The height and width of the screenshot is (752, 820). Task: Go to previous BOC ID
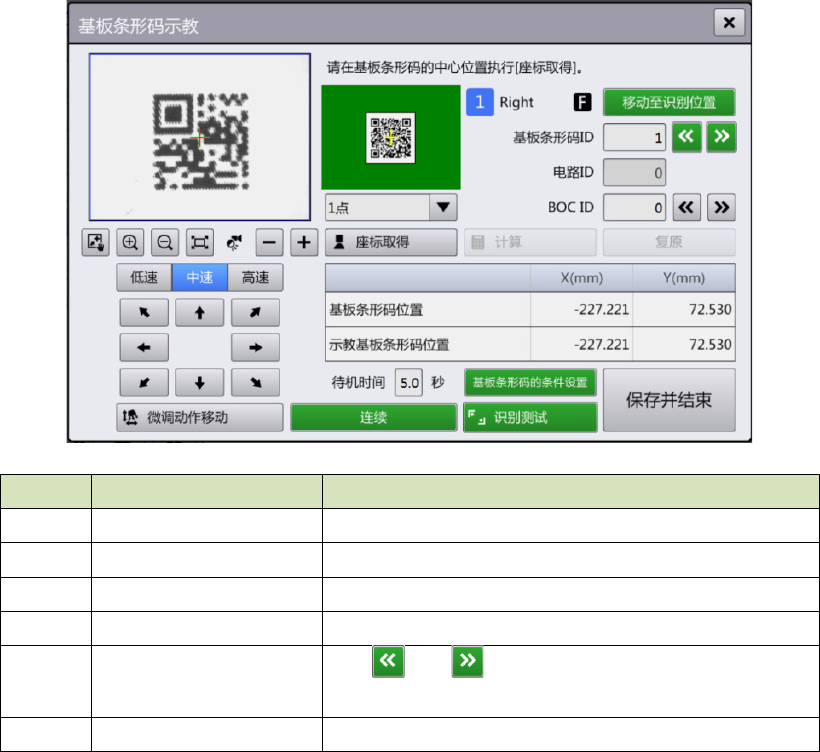[686, 208]
